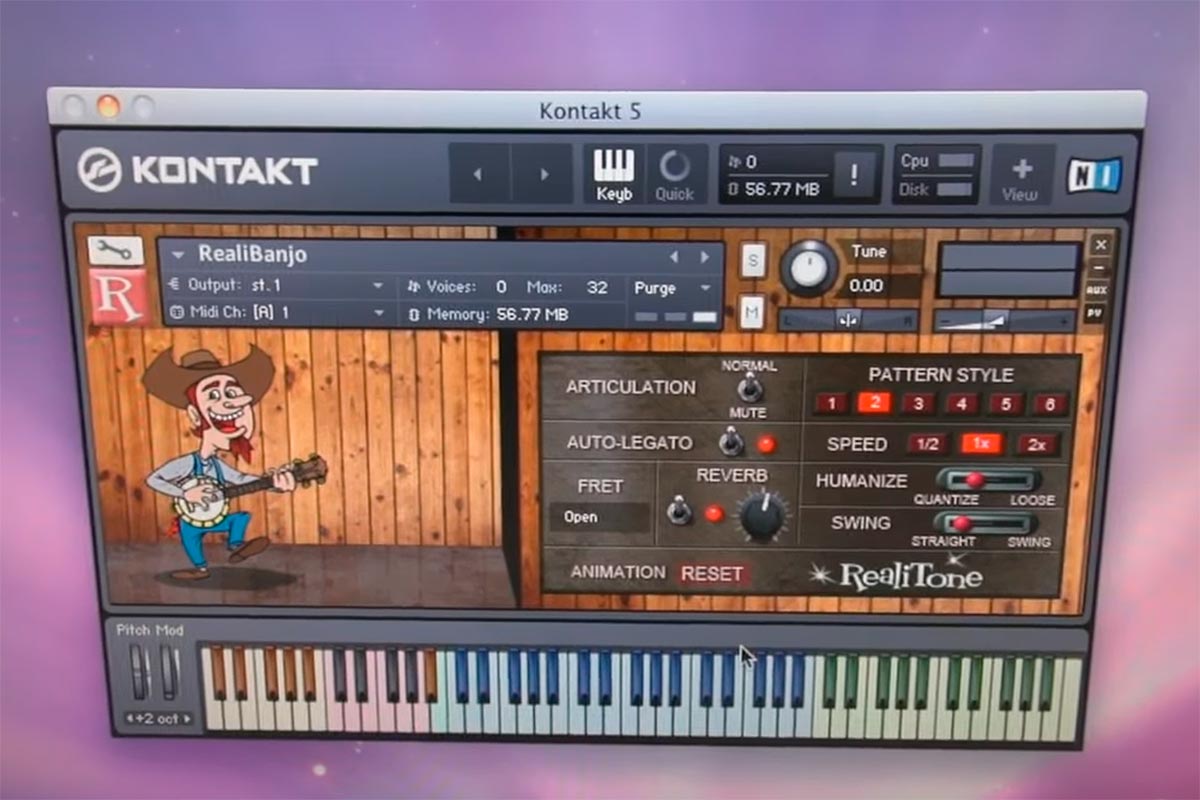
Task: Click the Max voices value 32
Action: [x=597, y=288]
